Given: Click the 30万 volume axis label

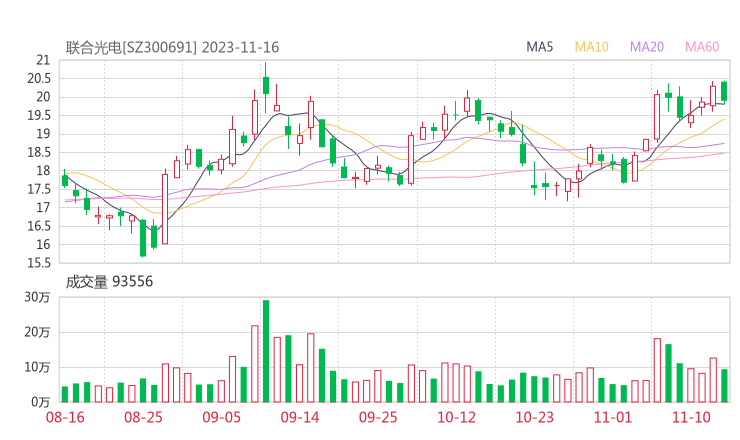Looking at the screenshot, I should [37, 297].
